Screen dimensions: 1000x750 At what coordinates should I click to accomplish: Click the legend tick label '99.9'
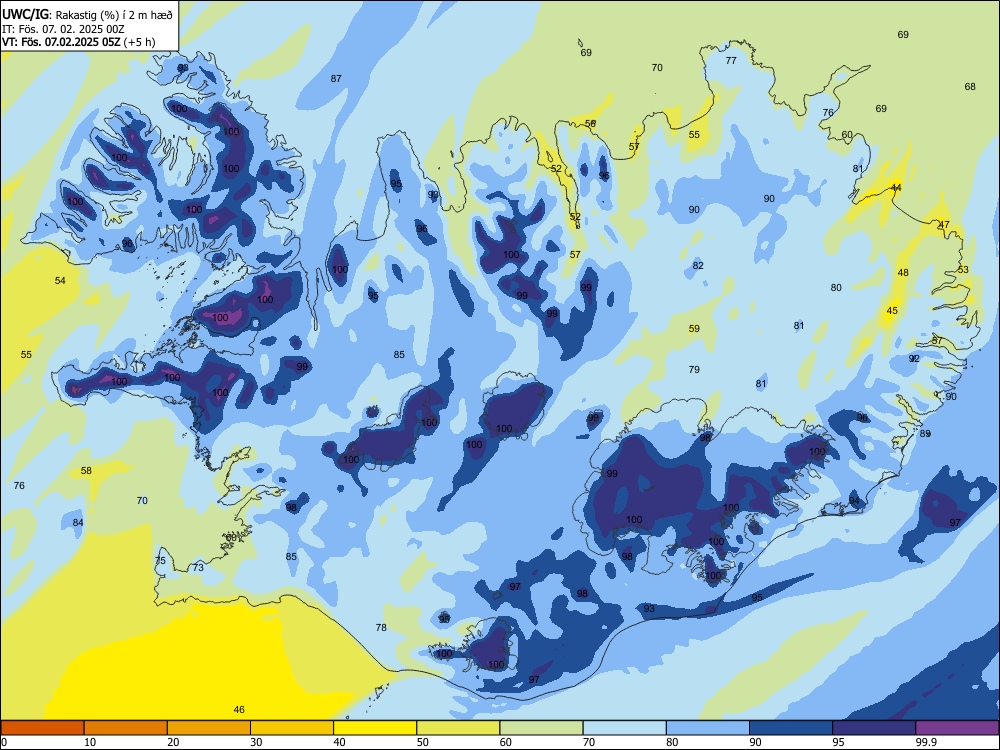(x=925, y=742)
